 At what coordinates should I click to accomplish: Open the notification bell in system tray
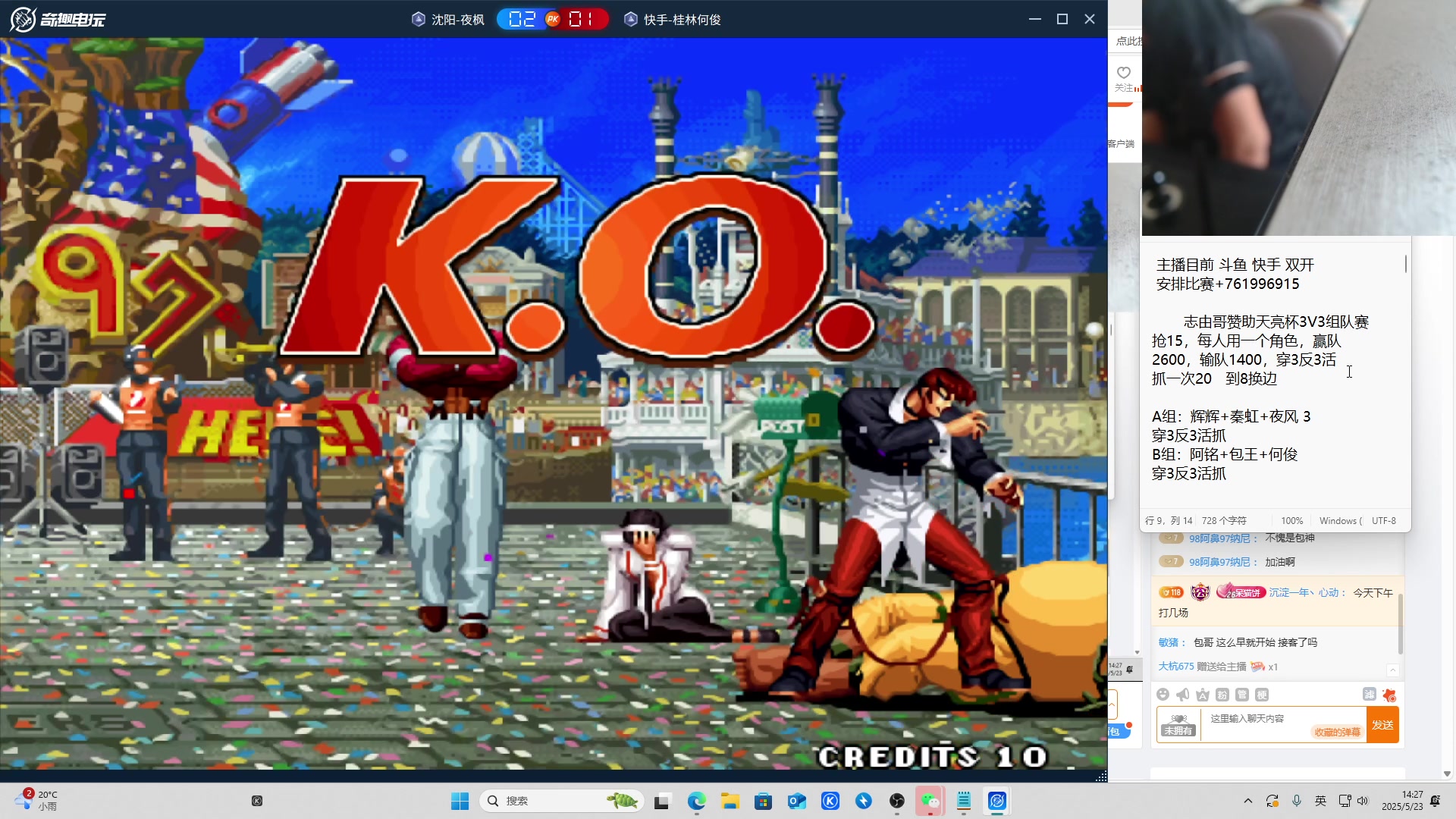point(1435,801)
